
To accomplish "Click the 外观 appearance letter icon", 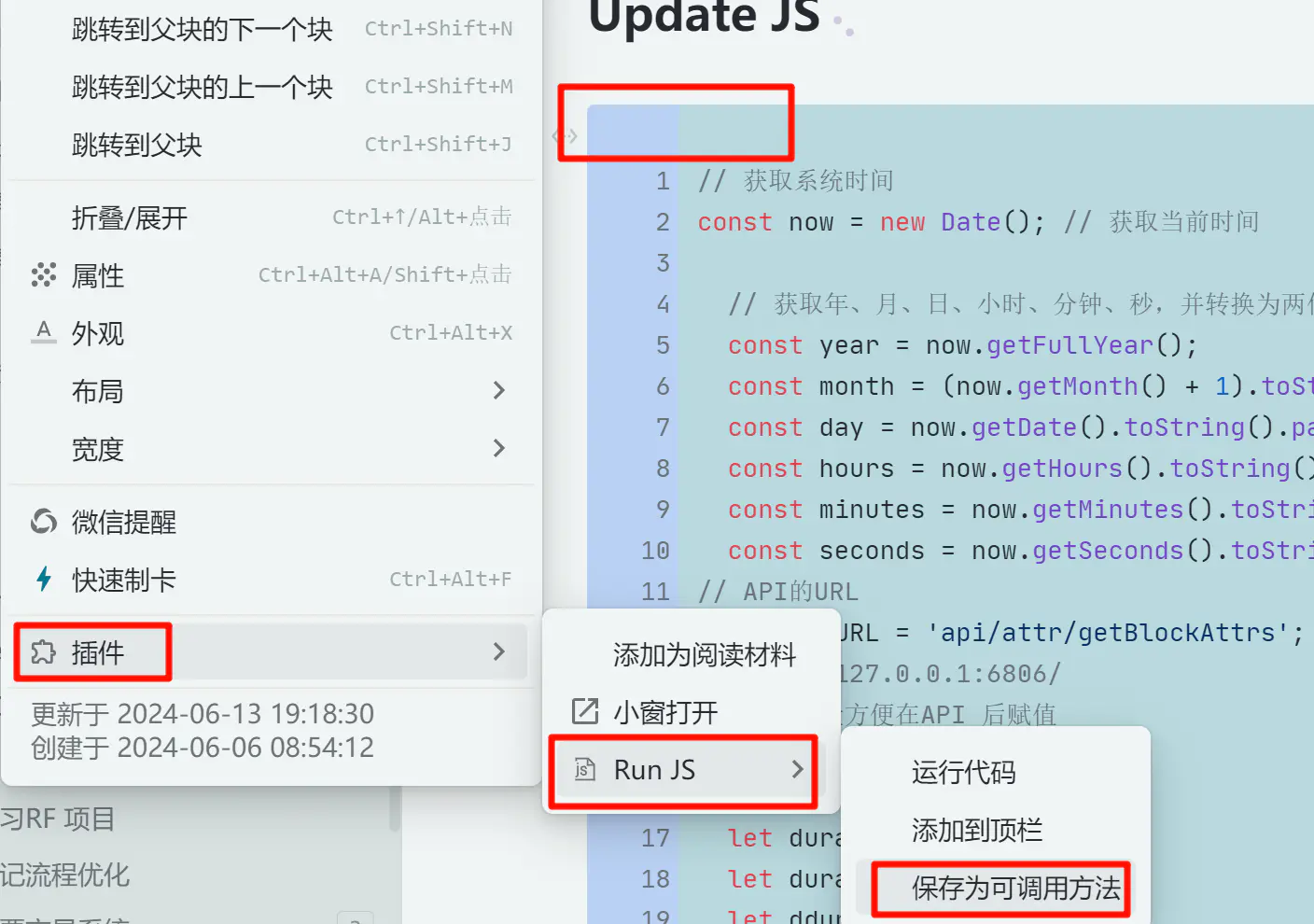I will pos(43,332).
